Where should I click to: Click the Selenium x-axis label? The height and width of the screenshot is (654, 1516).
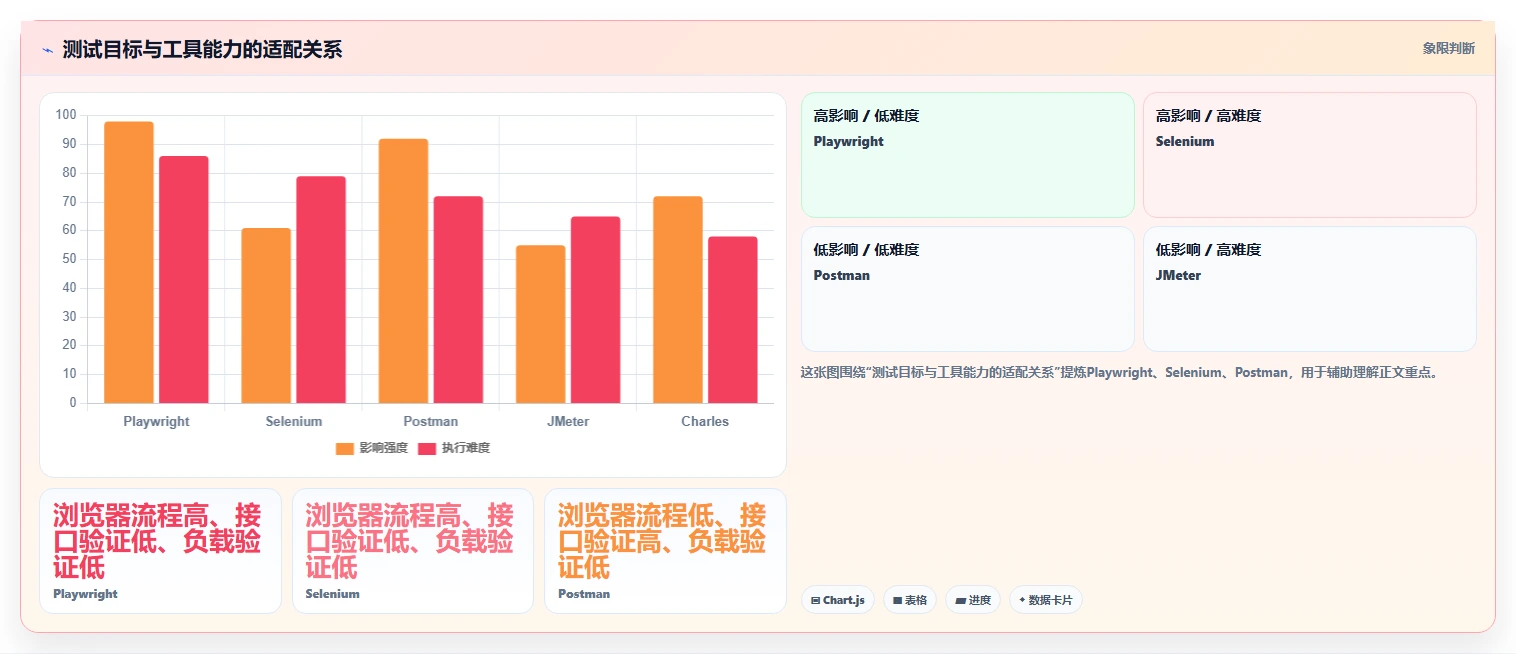click(294, 421)
